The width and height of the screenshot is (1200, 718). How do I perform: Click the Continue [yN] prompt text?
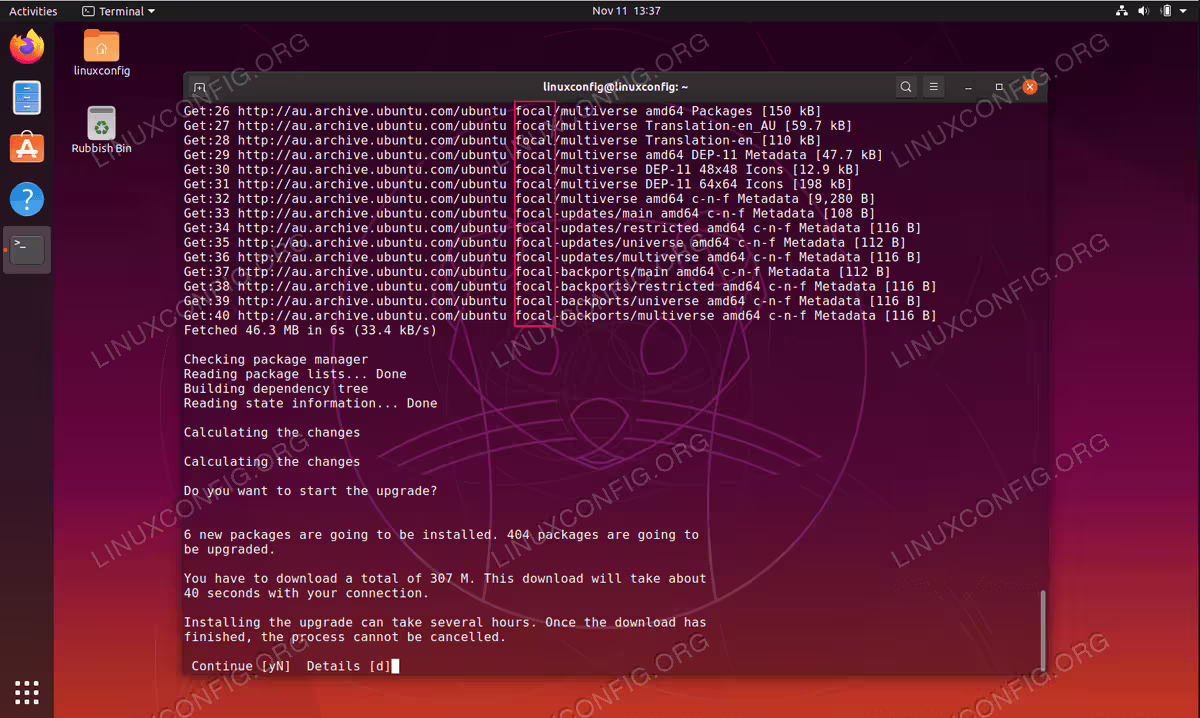(241, 666)
